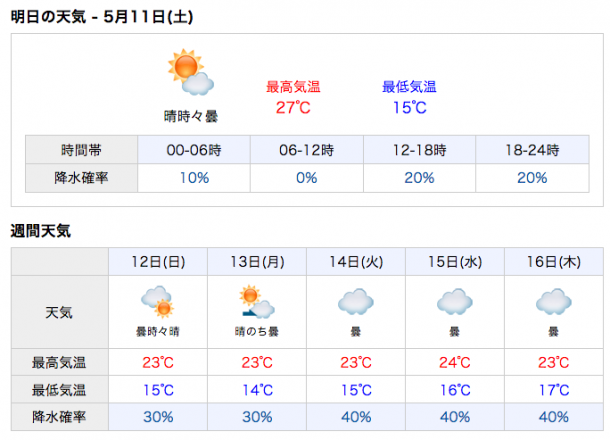This screenshot has height=440, width=610.
Task: Click the 27℃ maximum temperature value
Action: (x=293, y=108)
